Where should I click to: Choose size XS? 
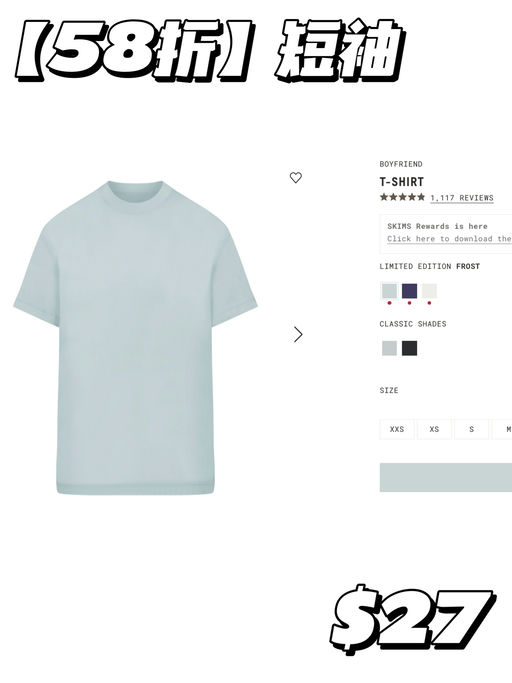click(434, 429)
